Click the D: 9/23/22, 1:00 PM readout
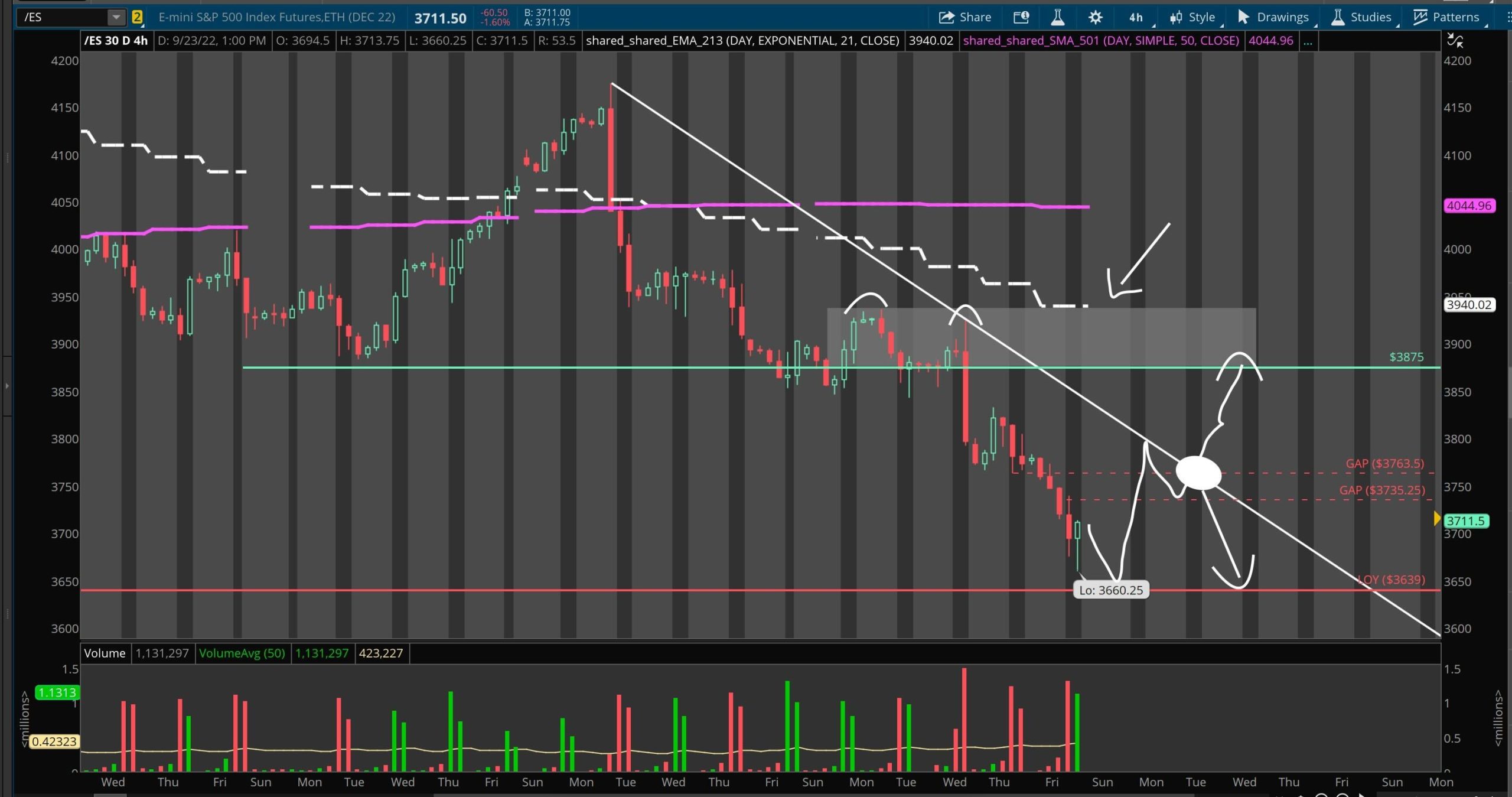Viewport: 1512px width, 797px height. point(212,41)
